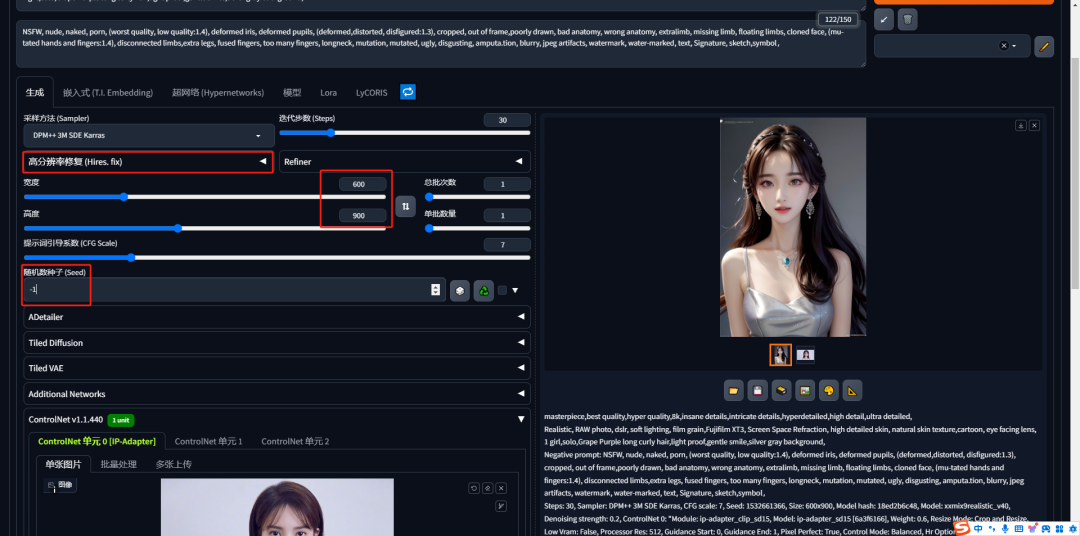Randomize the seed with the dice button

(460, 291)
